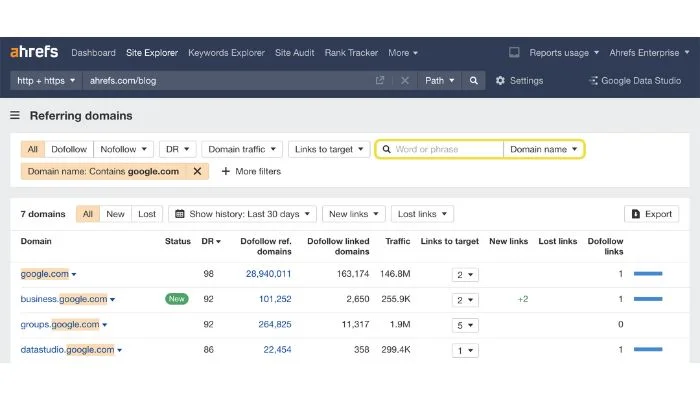Open ahrefs.com/blog in new tab icon
This screenshot has width=700, height=400.
[x=380, y=81]
